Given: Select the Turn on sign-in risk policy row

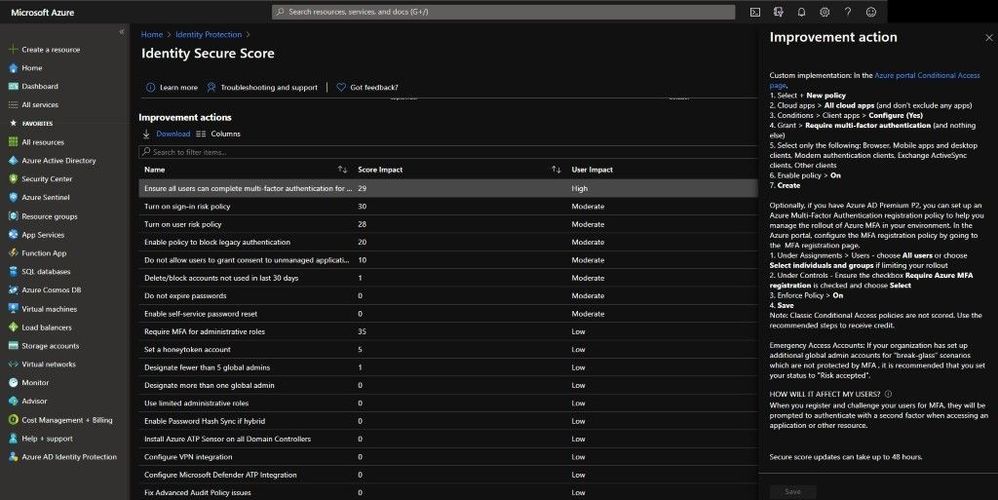Looking at the screenshot, I should pos(448,206).
